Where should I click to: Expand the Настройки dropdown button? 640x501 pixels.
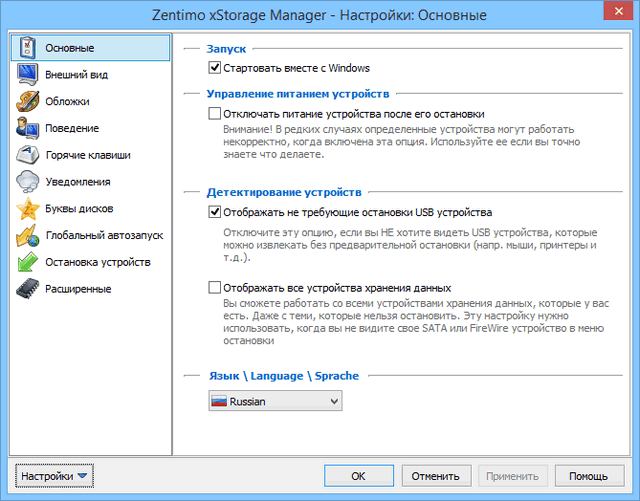pyautogui.click(x=54, y=475)
